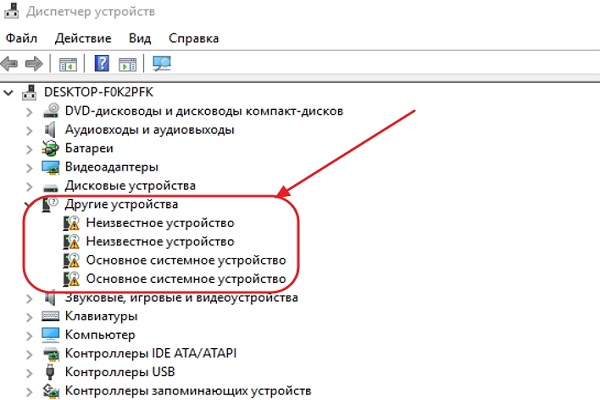Screen dimensions: 600x400
Task: Expand the Клавиатуры category arrow
Action: pos(29,317)
